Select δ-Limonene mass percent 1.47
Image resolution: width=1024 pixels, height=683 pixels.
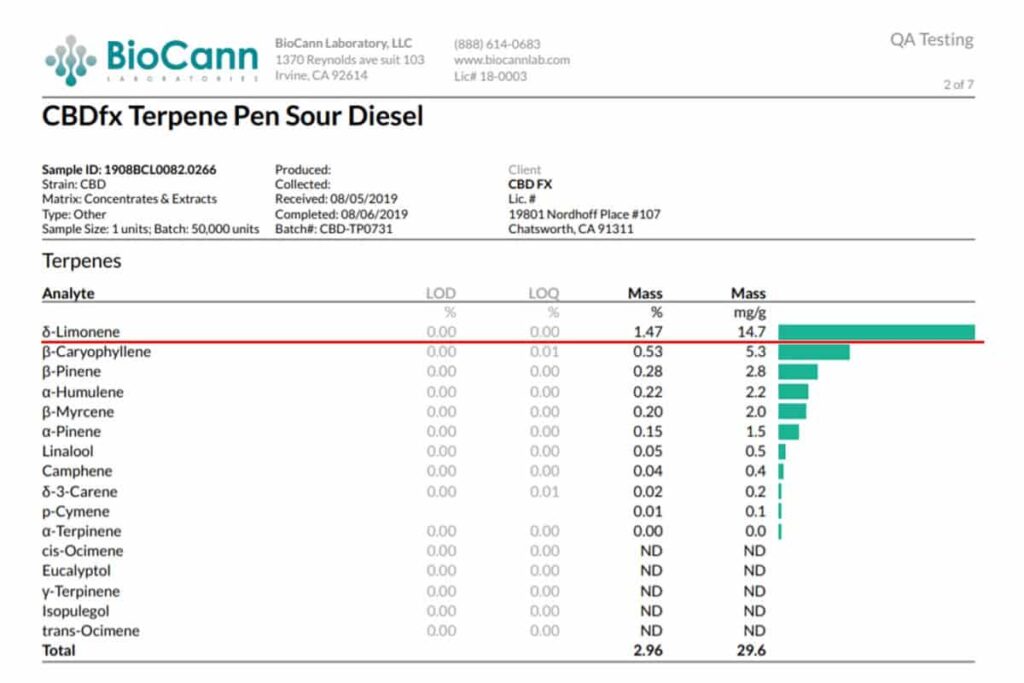648,332
